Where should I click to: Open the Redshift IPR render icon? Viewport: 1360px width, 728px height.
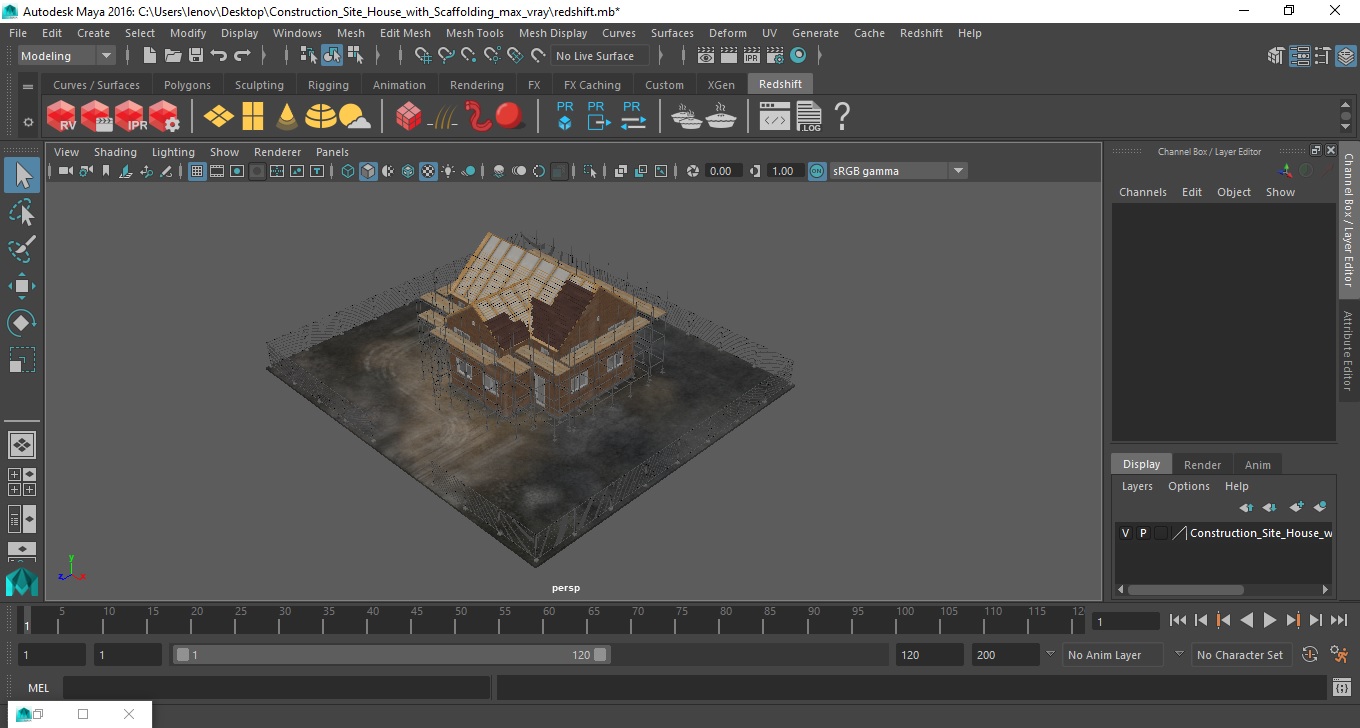[x=130, y=116]
